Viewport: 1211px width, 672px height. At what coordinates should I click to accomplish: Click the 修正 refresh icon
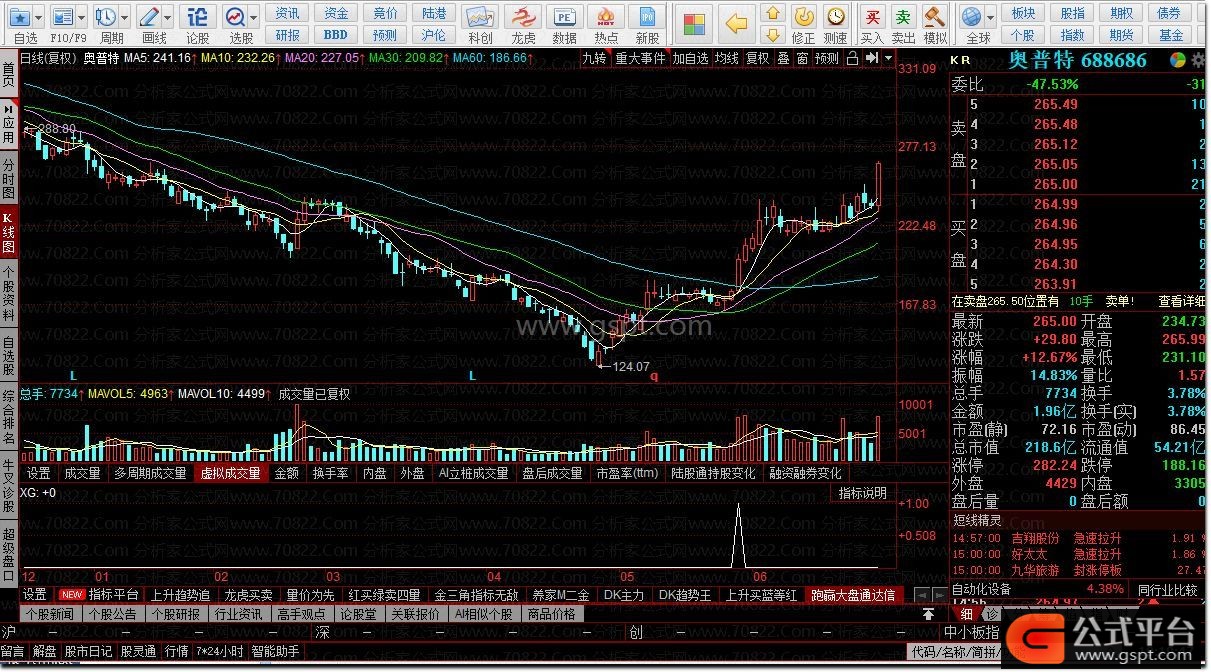[x=803, y=16]
